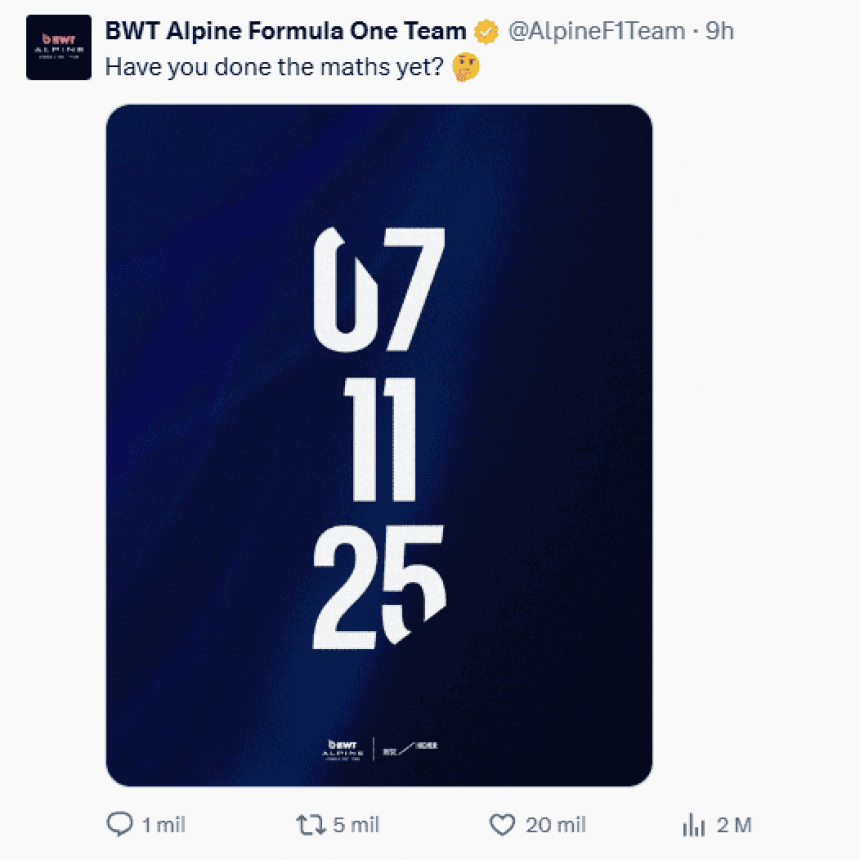
Task: Select the BWT Alpine profile avatar
Action: click(x=58, y=48)
